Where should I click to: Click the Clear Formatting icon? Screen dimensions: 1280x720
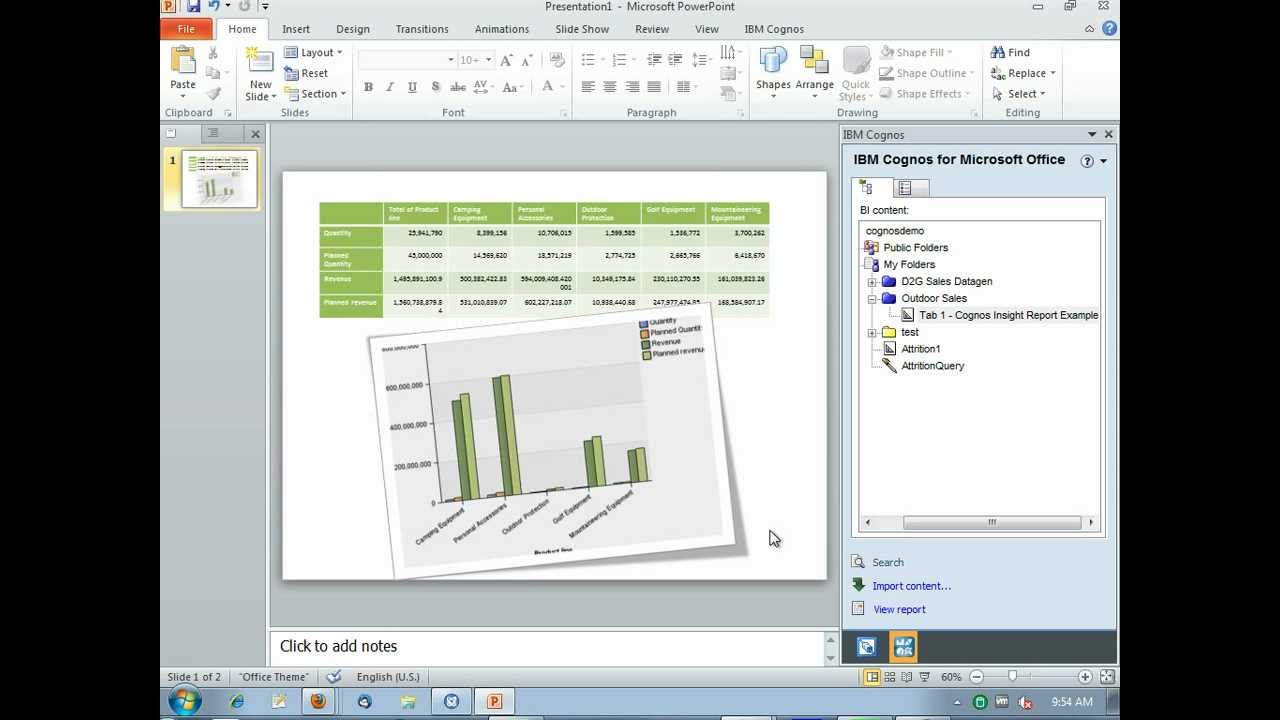pos(558,60)
